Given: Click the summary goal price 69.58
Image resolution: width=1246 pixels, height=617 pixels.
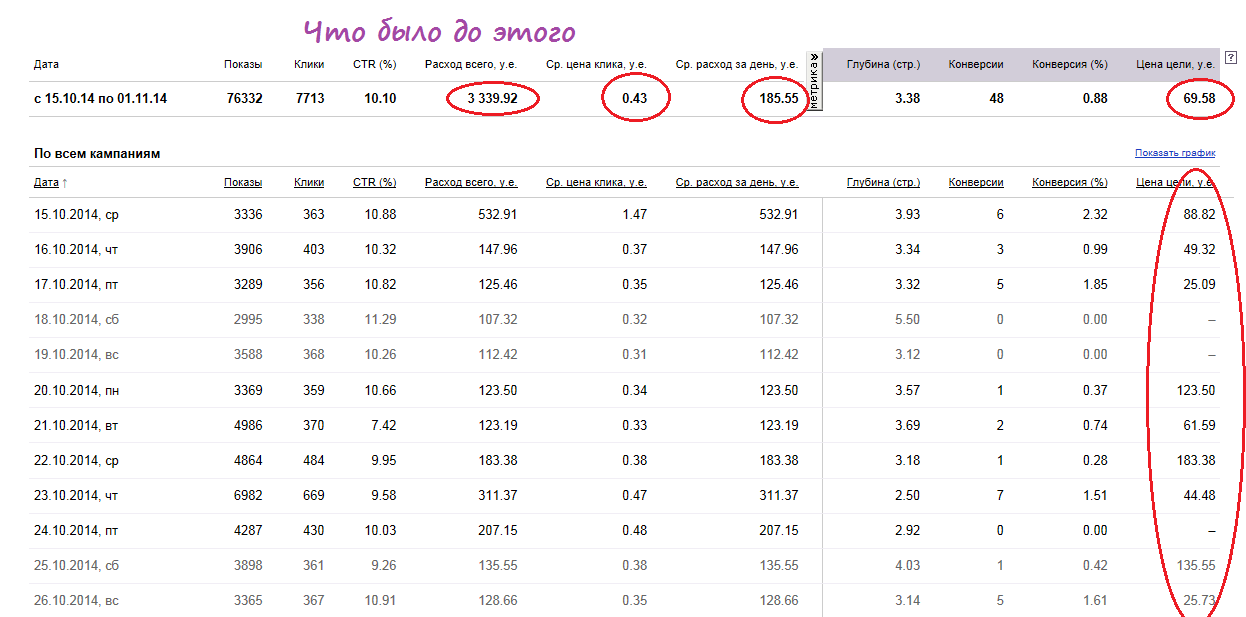Looking at the screenshot, I should click(1198, 99).
